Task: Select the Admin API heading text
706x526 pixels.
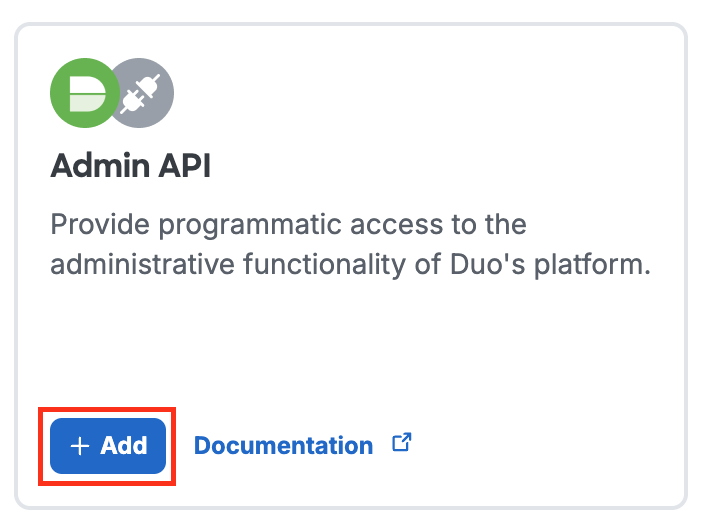Action: (130, 166)
